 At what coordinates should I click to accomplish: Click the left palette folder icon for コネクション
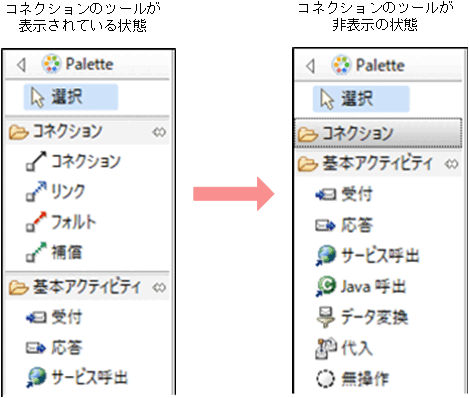(18, 132)
